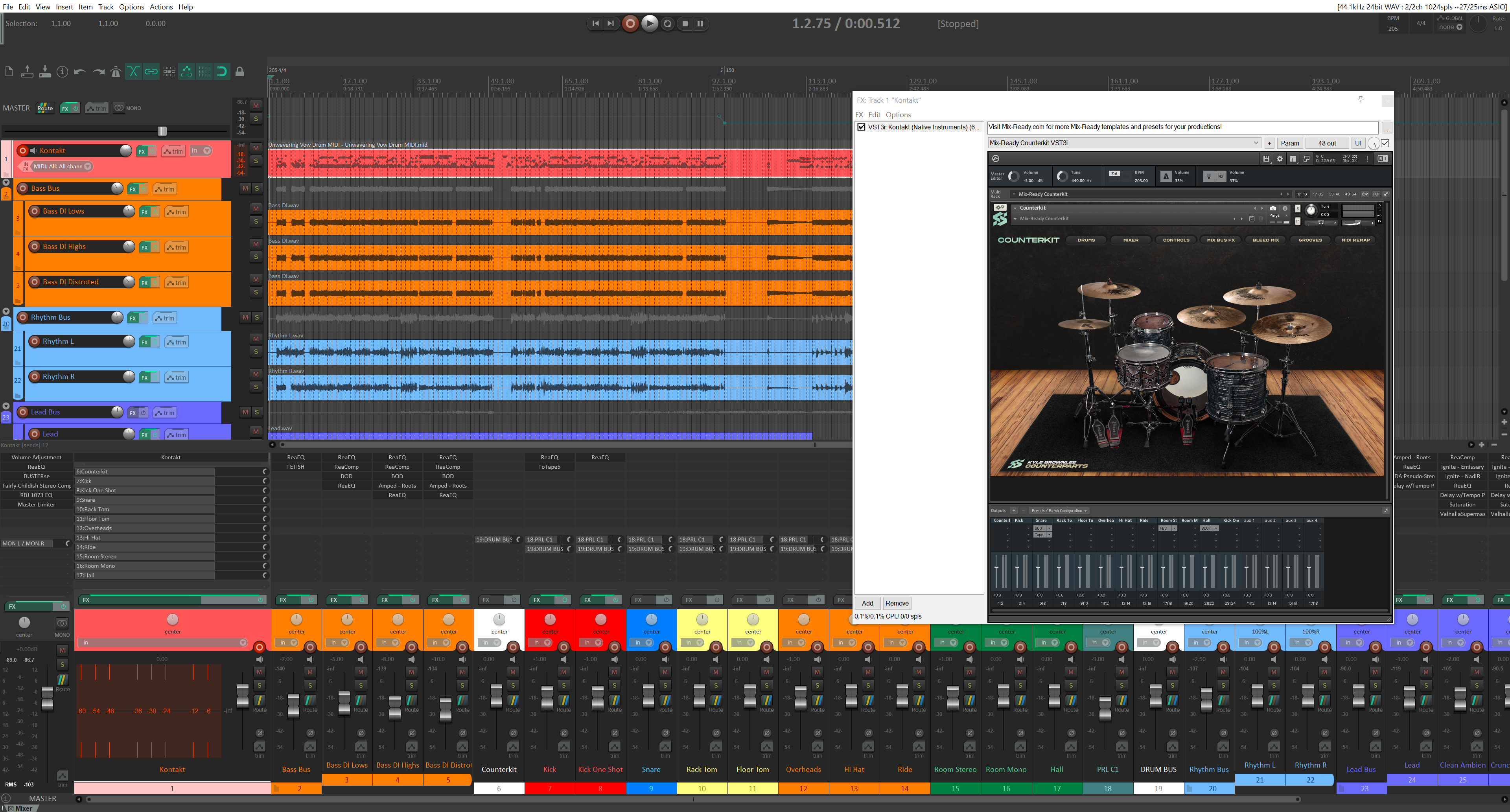Click the master volume fader handle
The image size is (1510, 812).
tap(162, 131)
